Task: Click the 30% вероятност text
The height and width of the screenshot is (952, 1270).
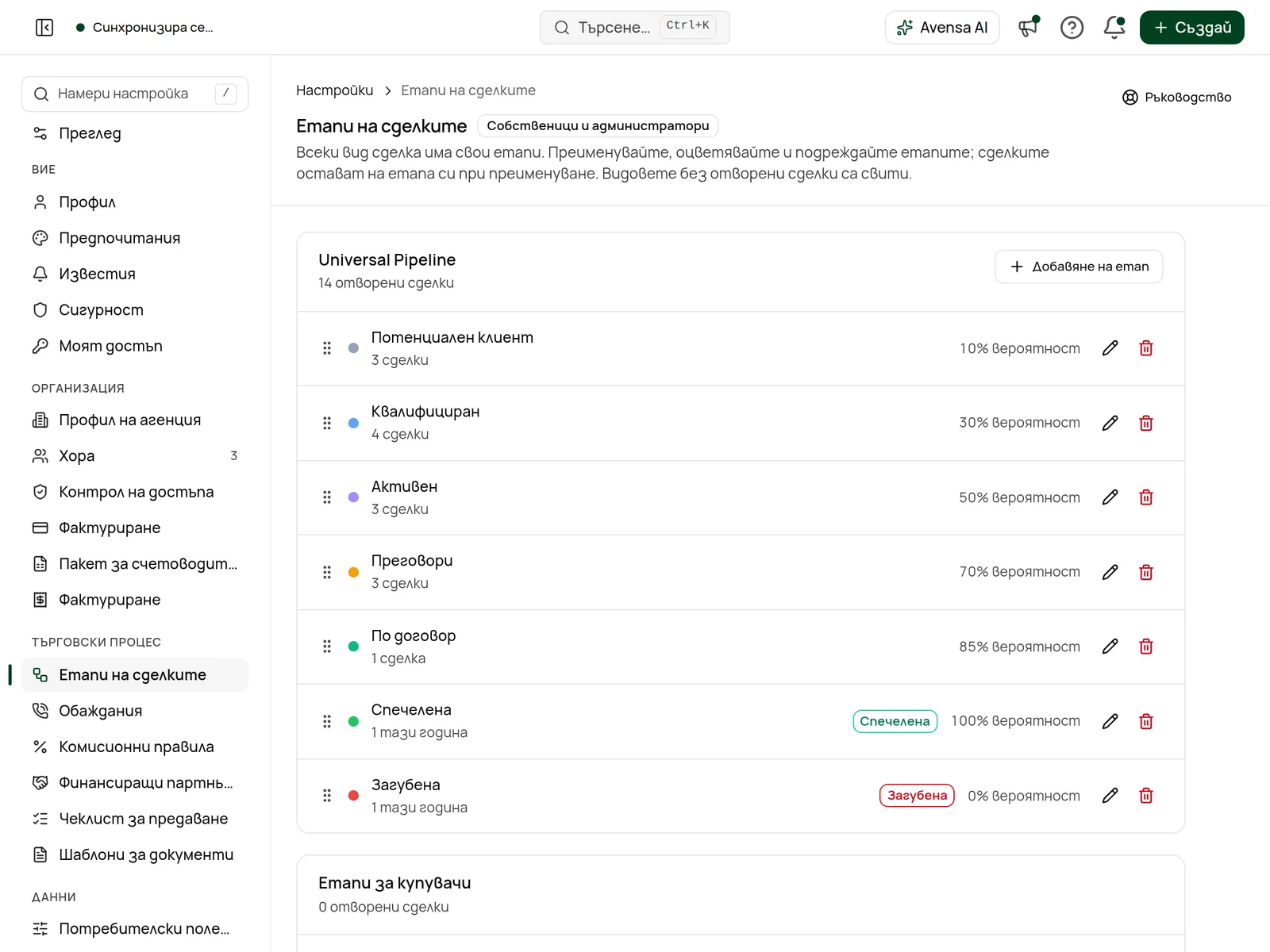Action: (x=1019, y=423)
